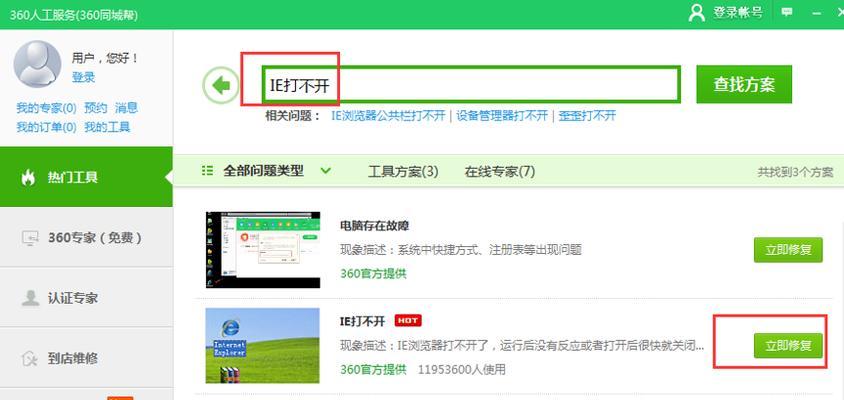Screen dimensions: 844x400
Task: Click the 全部问题类型 label
Action: [x=263, y=171]
